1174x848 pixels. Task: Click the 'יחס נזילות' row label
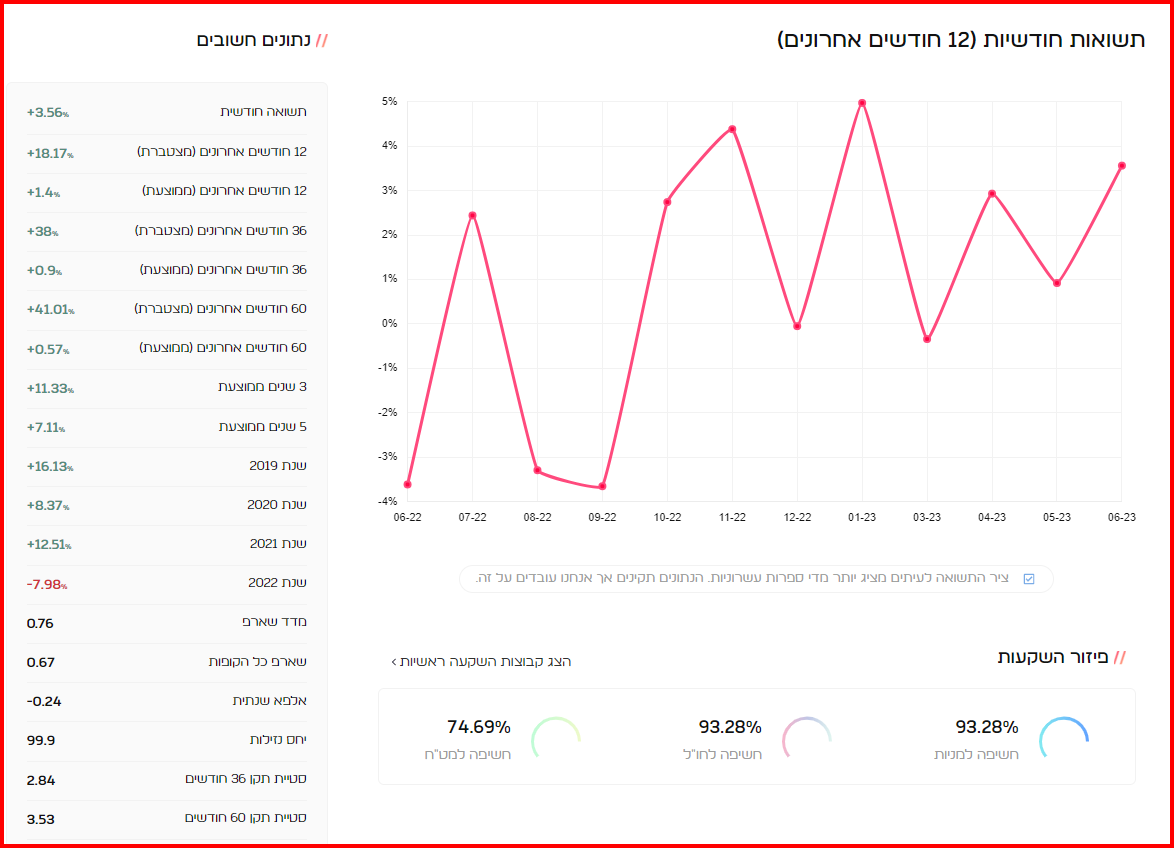[x=278, y=739]
